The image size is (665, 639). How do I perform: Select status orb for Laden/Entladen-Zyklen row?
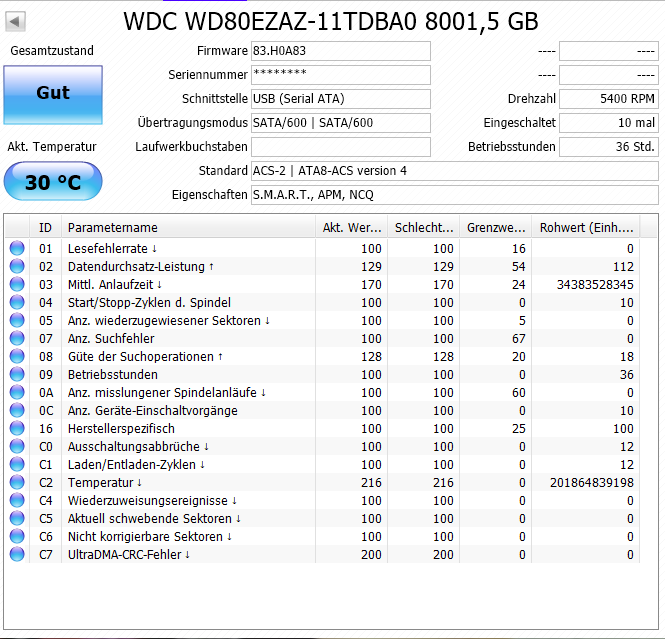(x=17, y=464)
